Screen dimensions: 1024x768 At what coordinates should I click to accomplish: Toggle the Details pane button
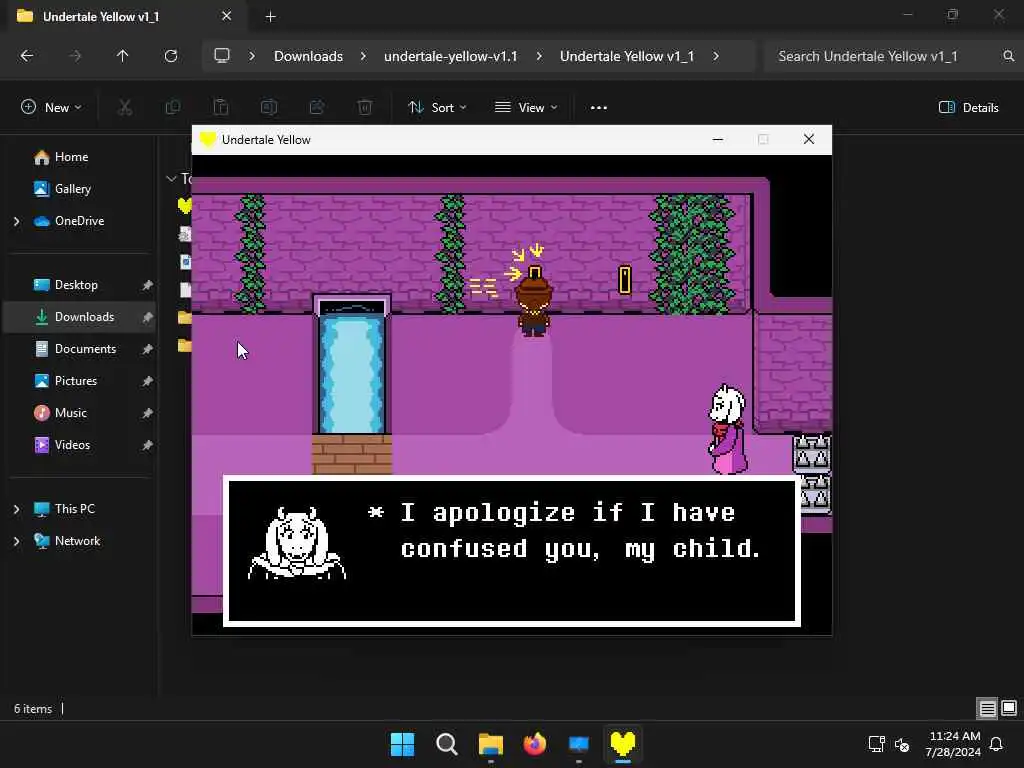[x=968, y=107]
